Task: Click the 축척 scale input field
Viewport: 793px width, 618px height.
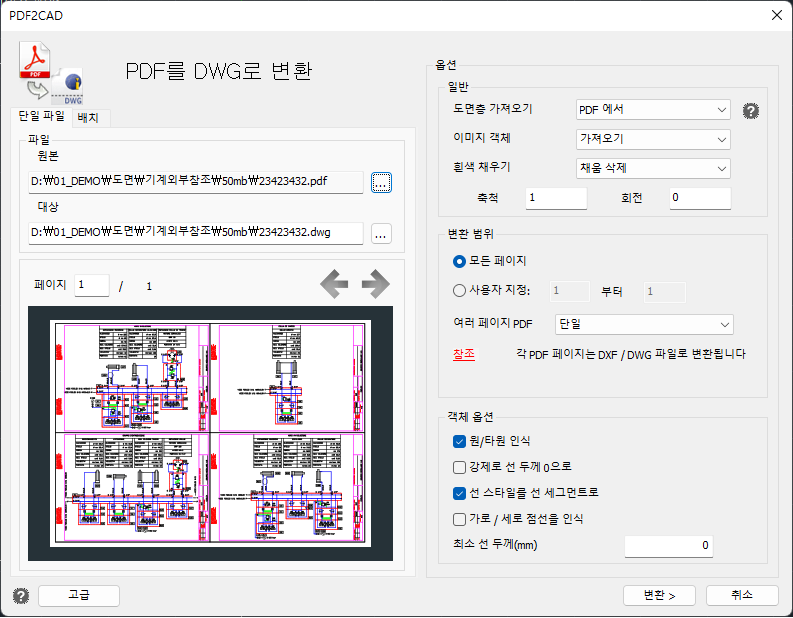Action: coord(556,198)
